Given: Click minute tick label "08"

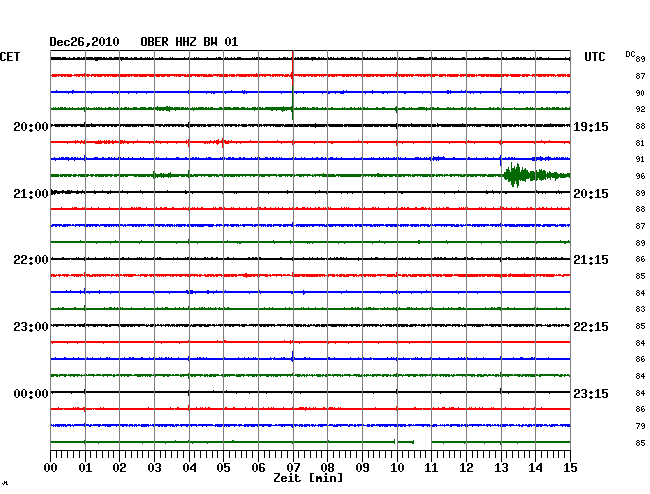Looking at the screenshot, I should coord(327,468).
